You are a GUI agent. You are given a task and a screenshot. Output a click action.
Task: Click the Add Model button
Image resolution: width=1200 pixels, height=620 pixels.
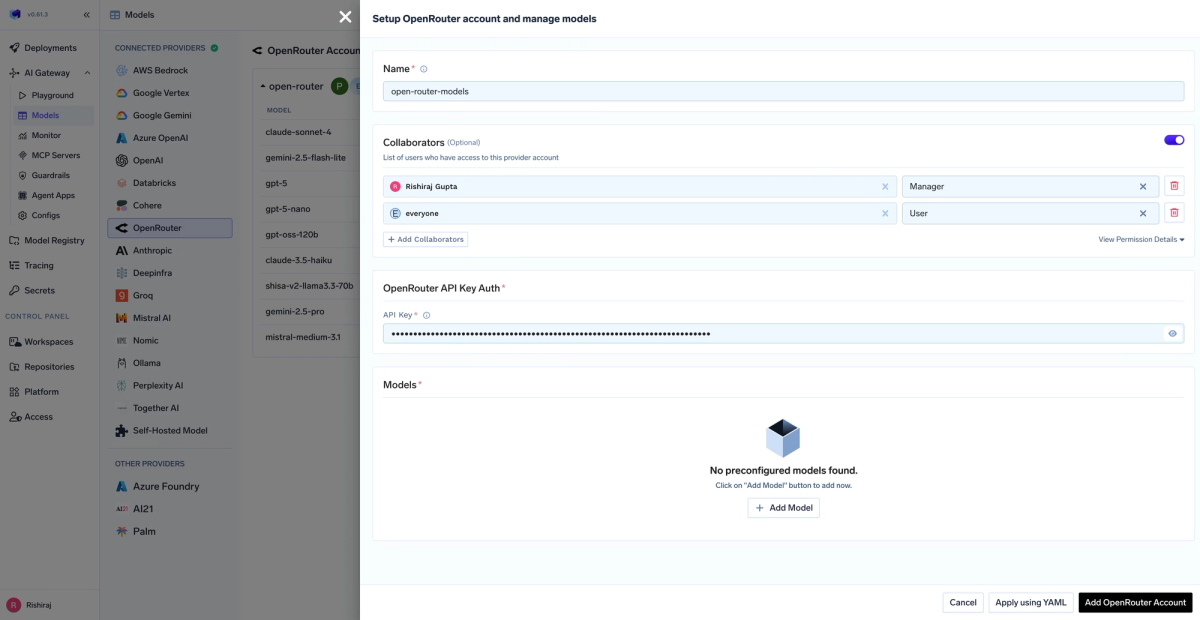click(784, 508)
